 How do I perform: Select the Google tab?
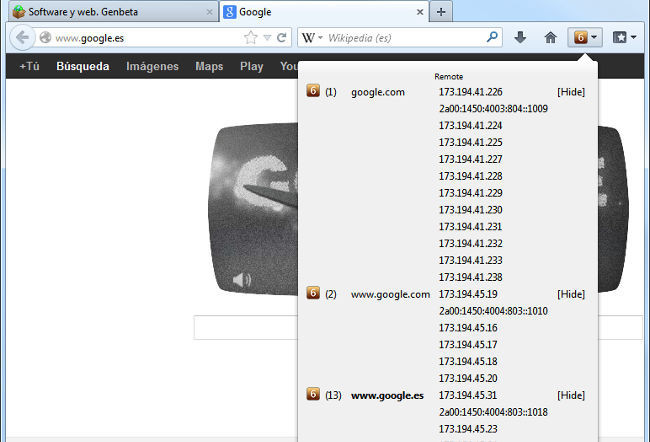coord(324,12)
